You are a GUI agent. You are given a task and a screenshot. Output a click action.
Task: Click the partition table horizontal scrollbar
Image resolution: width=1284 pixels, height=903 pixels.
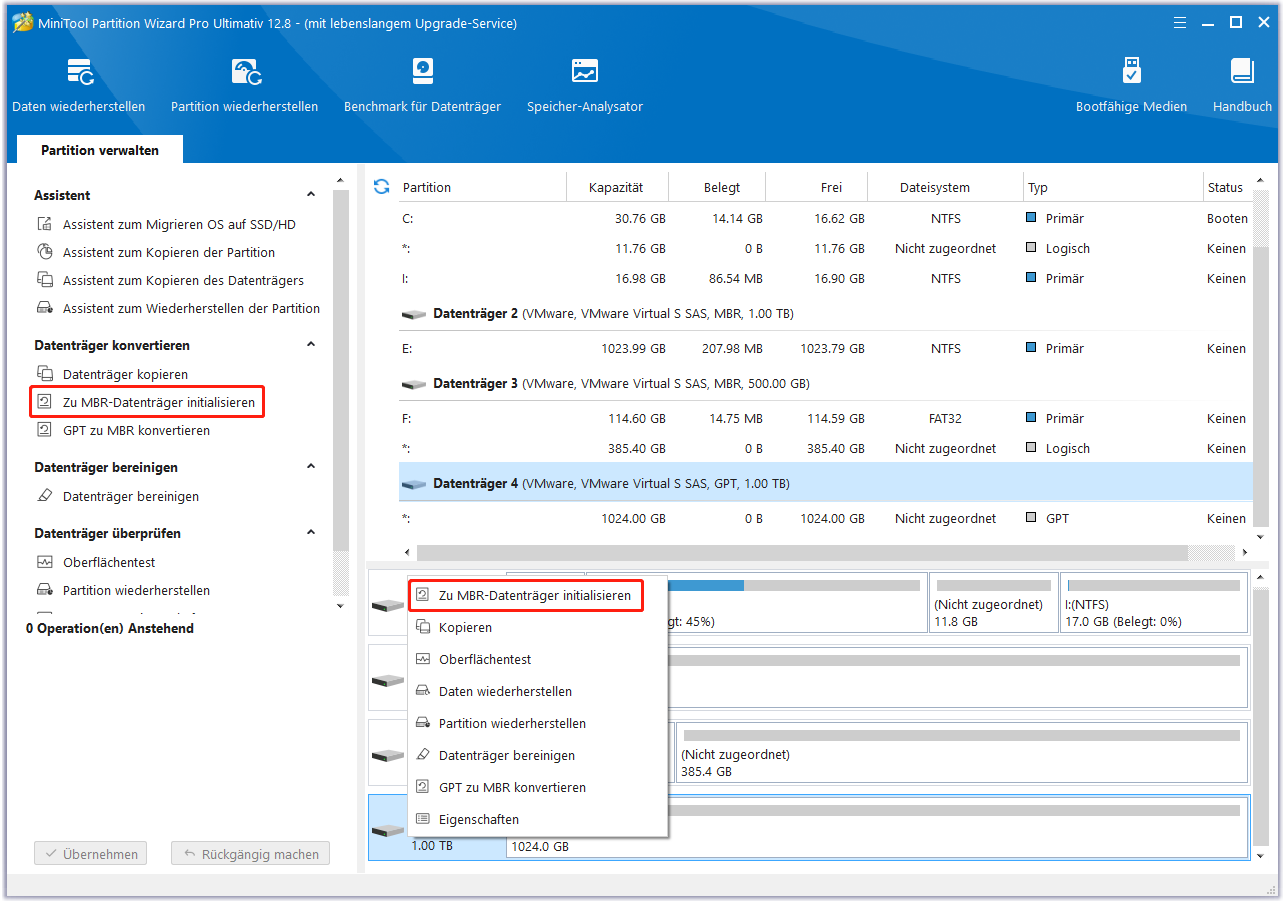pos(802,553)
